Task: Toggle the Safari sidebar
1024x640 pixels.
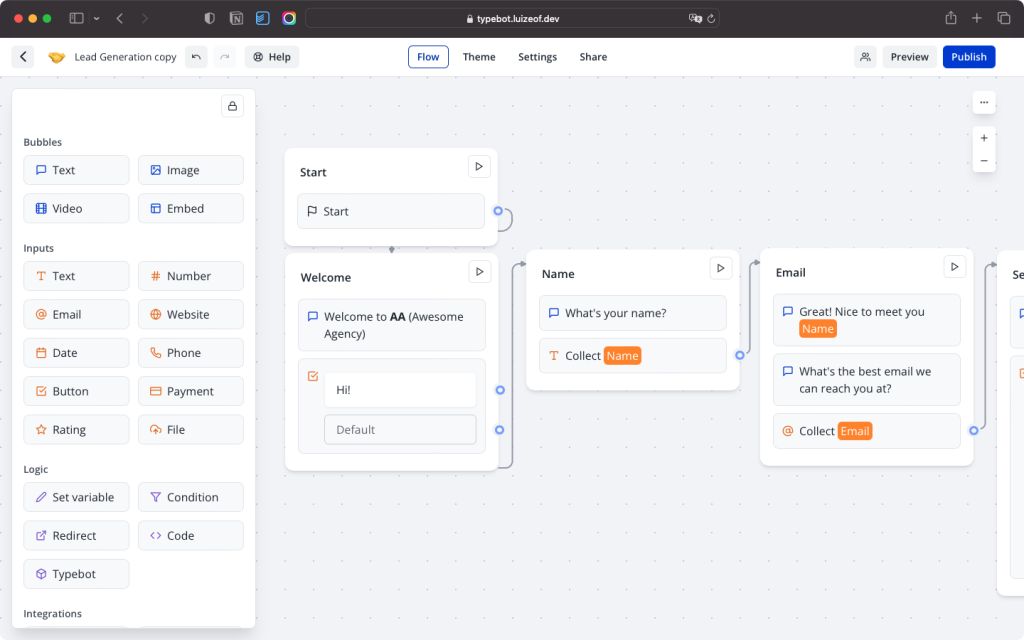Action: [76, 18]
